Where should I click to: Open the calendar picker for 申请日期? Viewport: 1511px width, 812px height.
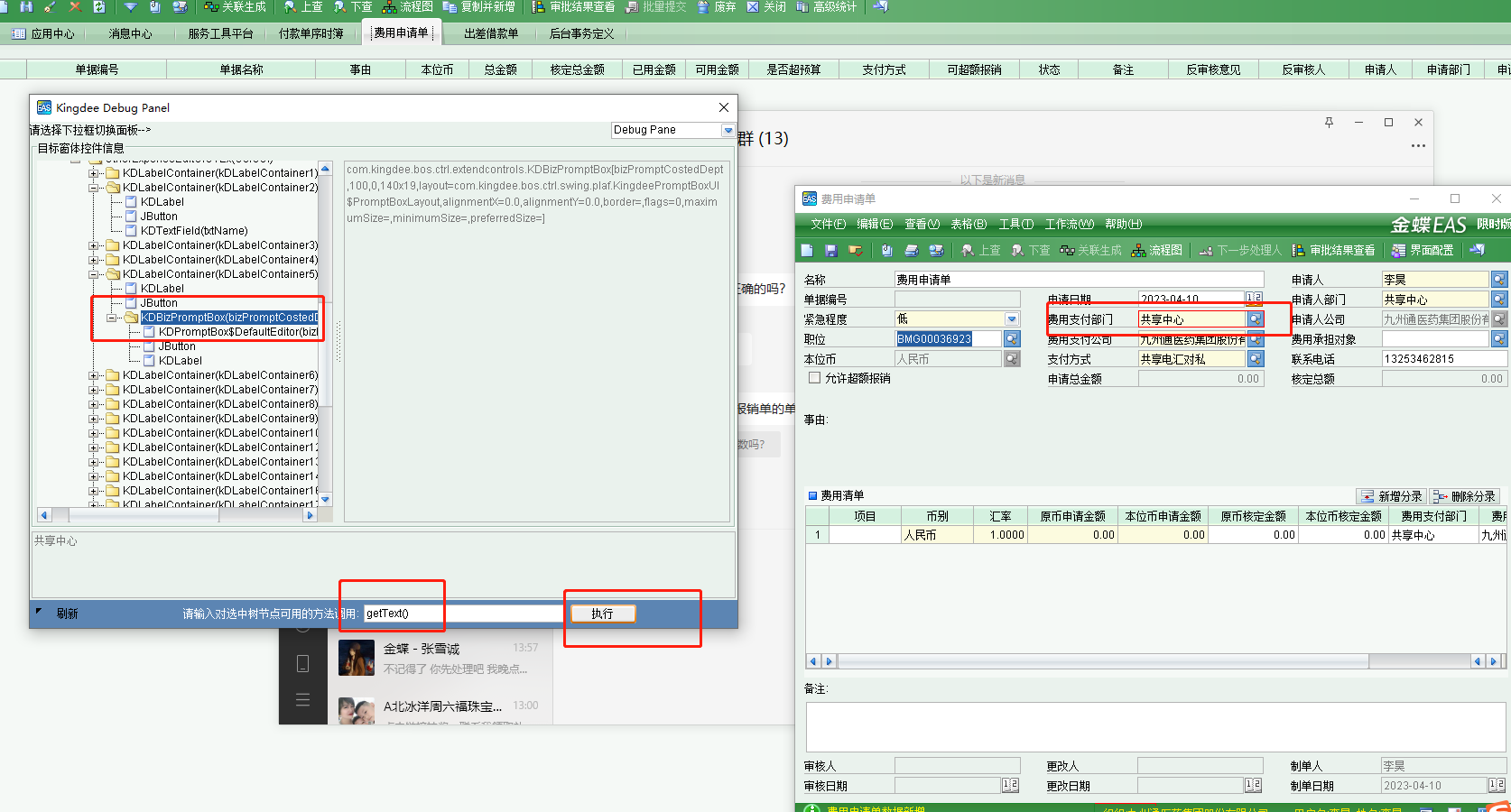1254,299
